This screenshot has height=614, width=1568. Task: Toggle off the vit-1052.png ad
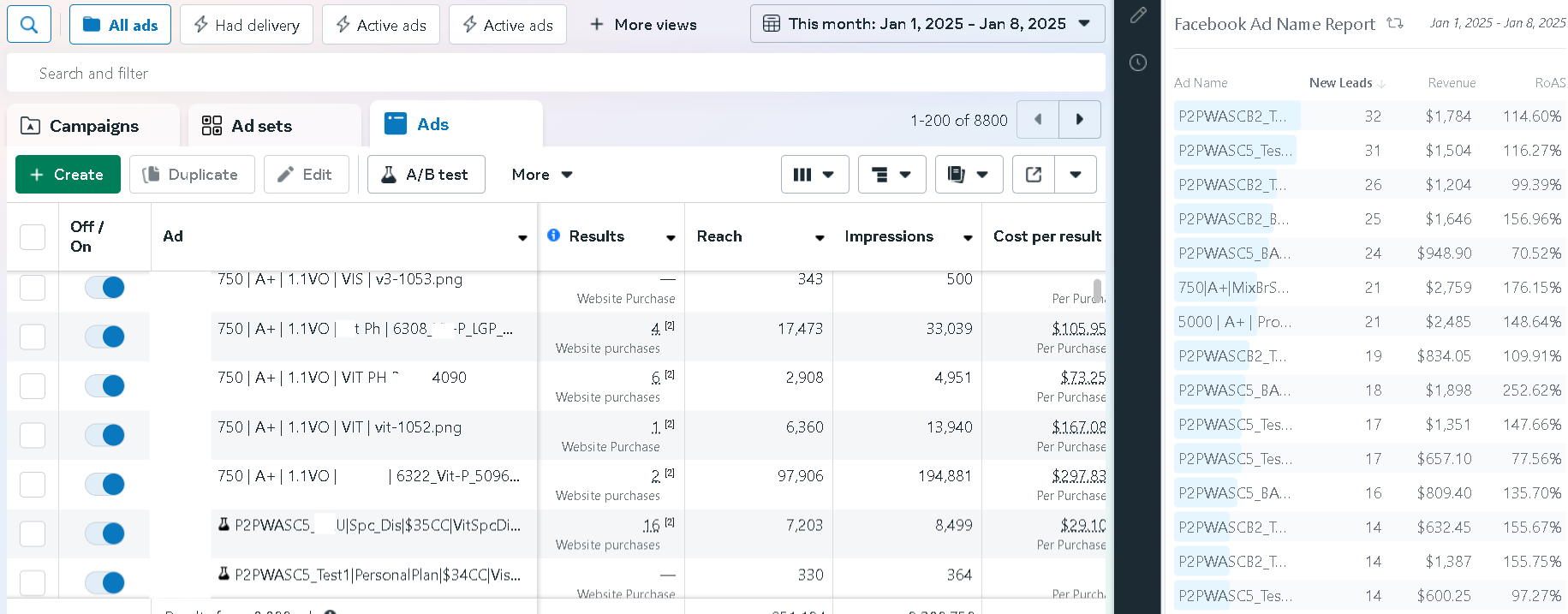[105, 435]
